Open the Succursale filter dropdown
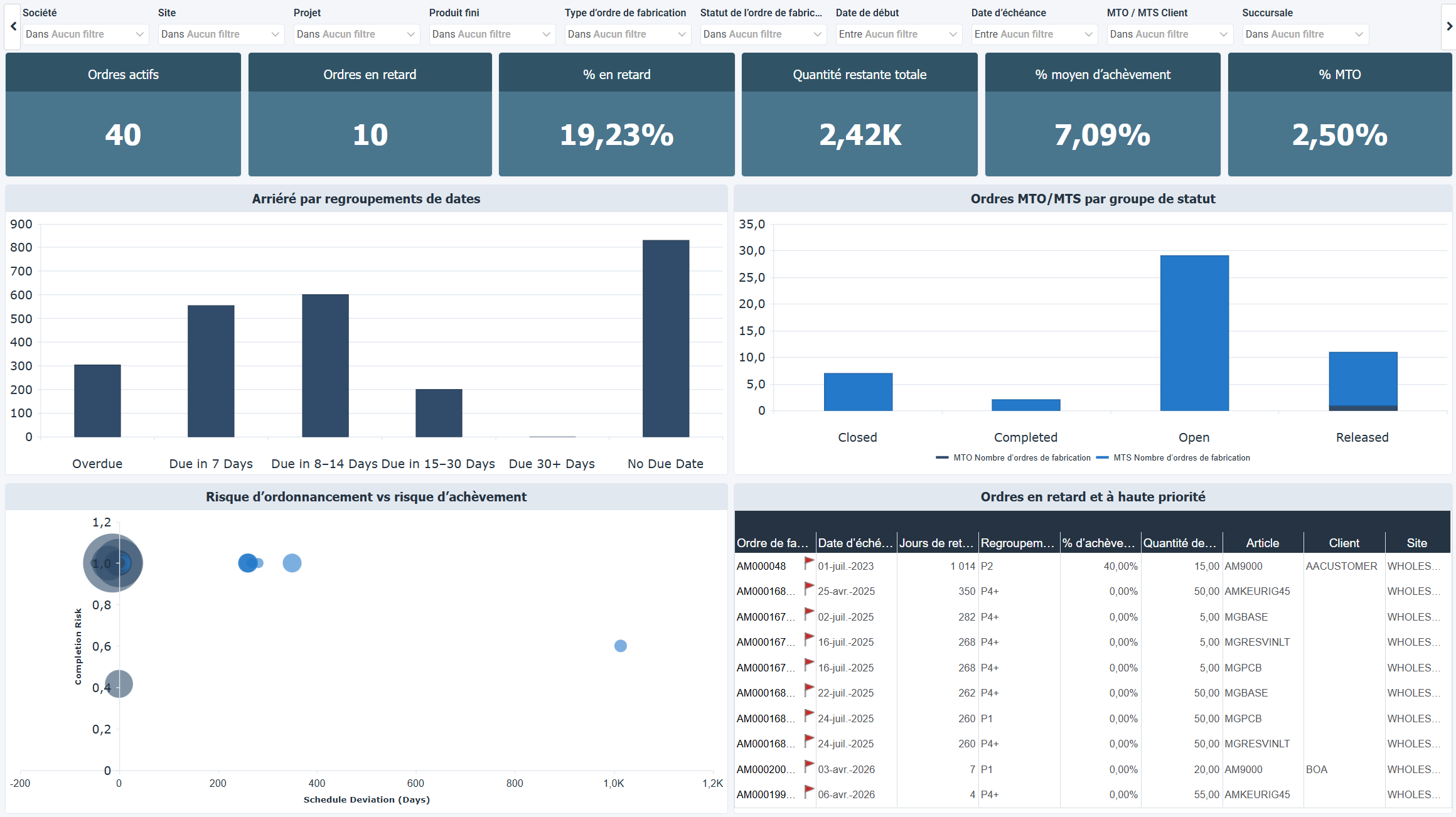Viewport: 1456px width, 817px height. tap(1305, 35)
